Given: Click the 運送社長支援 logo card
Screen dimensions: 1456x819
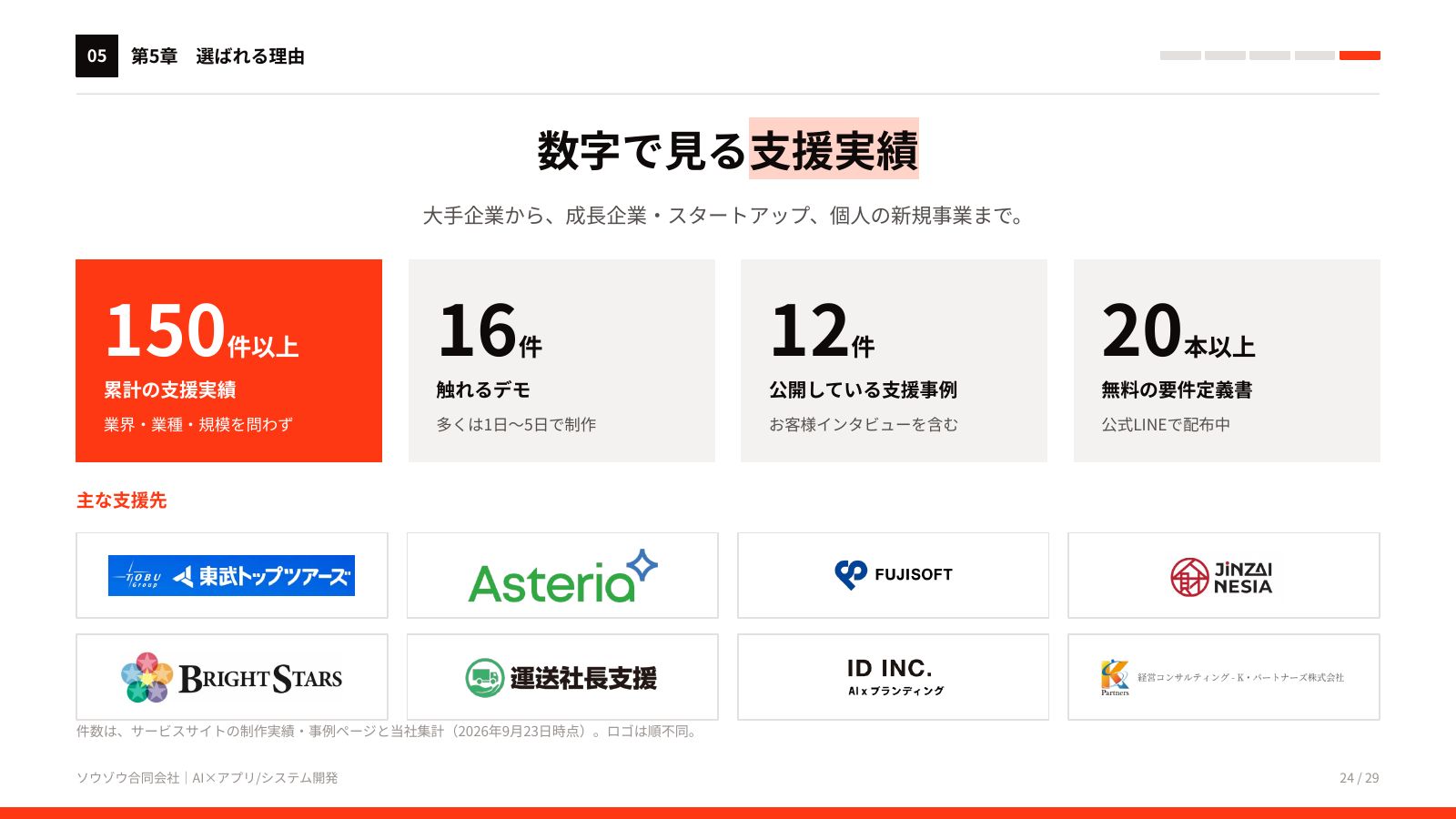Looking at the screenshot, I should coord(562,677).
